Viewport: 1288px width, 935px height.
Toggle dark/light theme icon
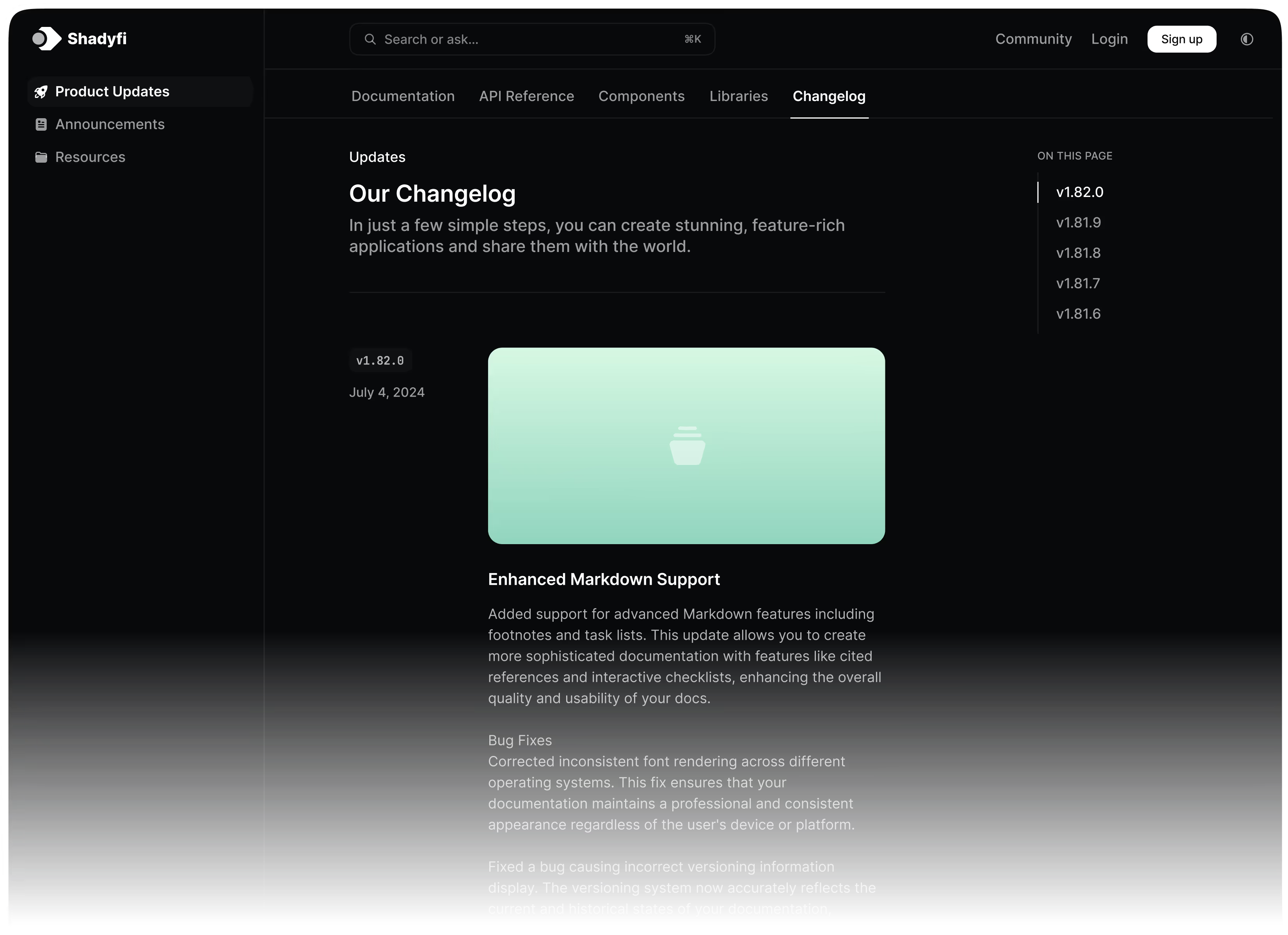[x=1247, y=39]
